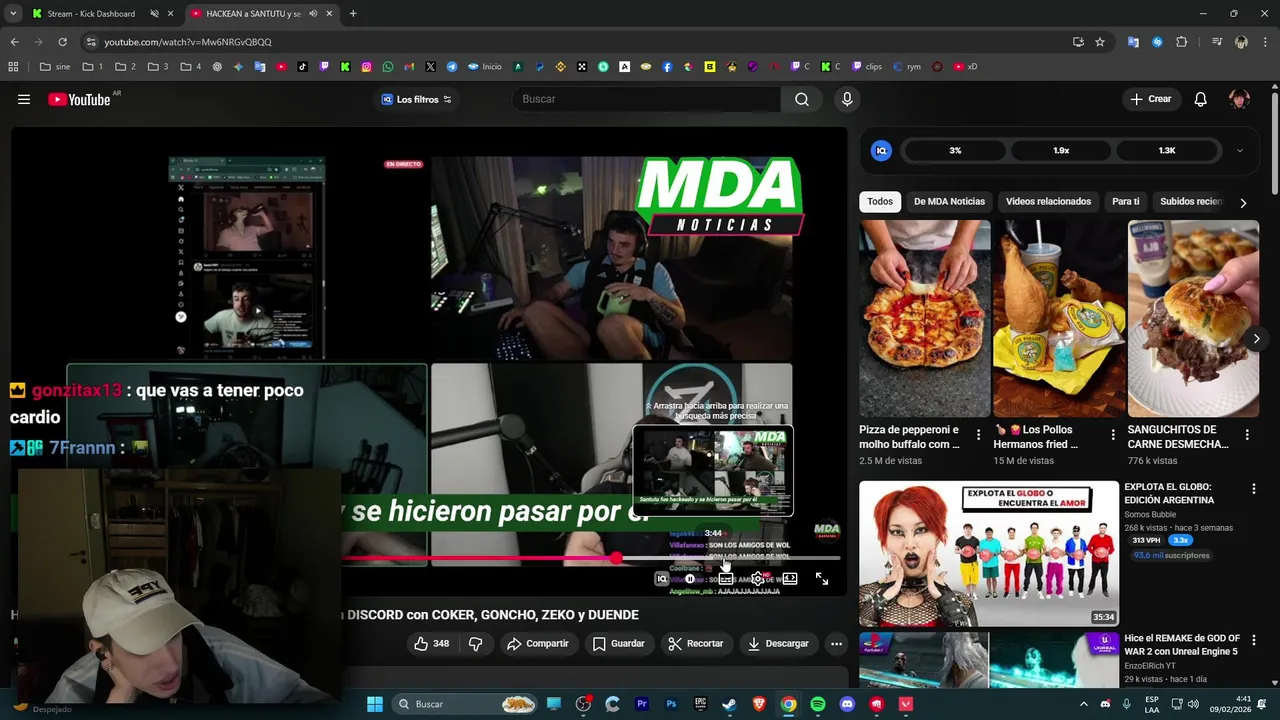Open player settings gear
Image resolution: width=1280 pixels, height=720 pixels.
759,579
